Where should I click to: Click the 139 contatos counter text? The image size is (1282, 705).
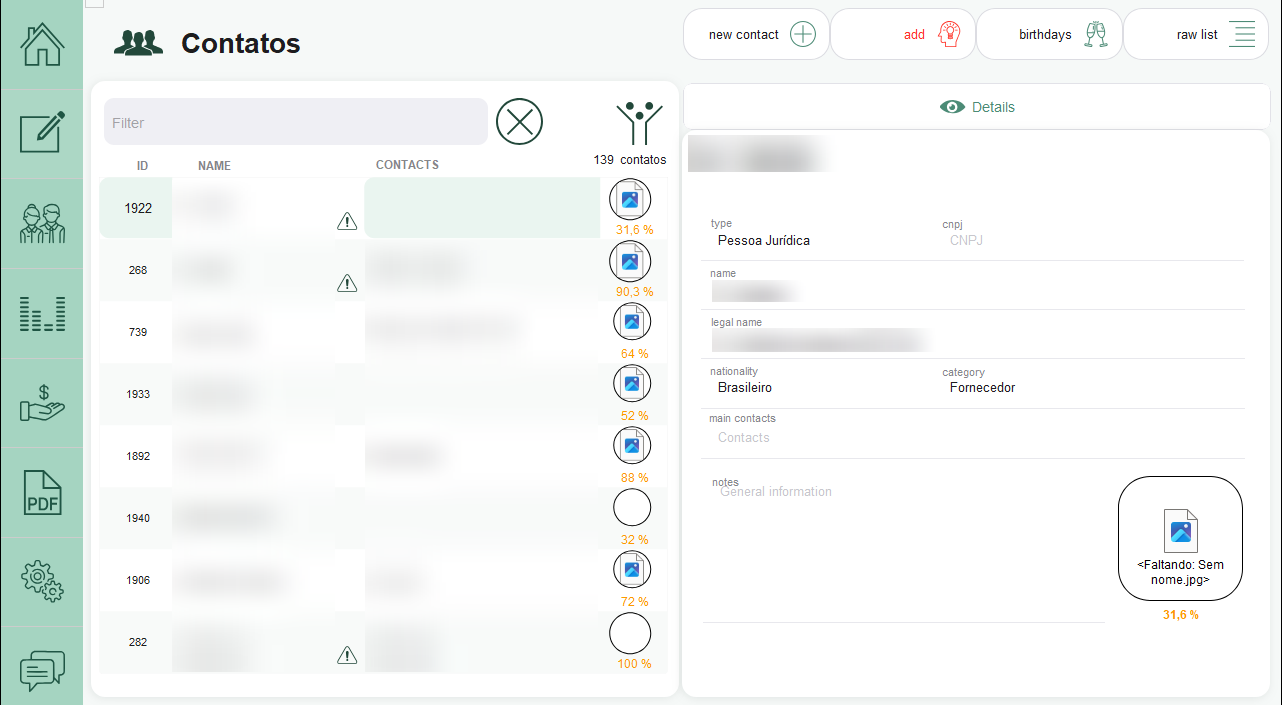(630, 160)
